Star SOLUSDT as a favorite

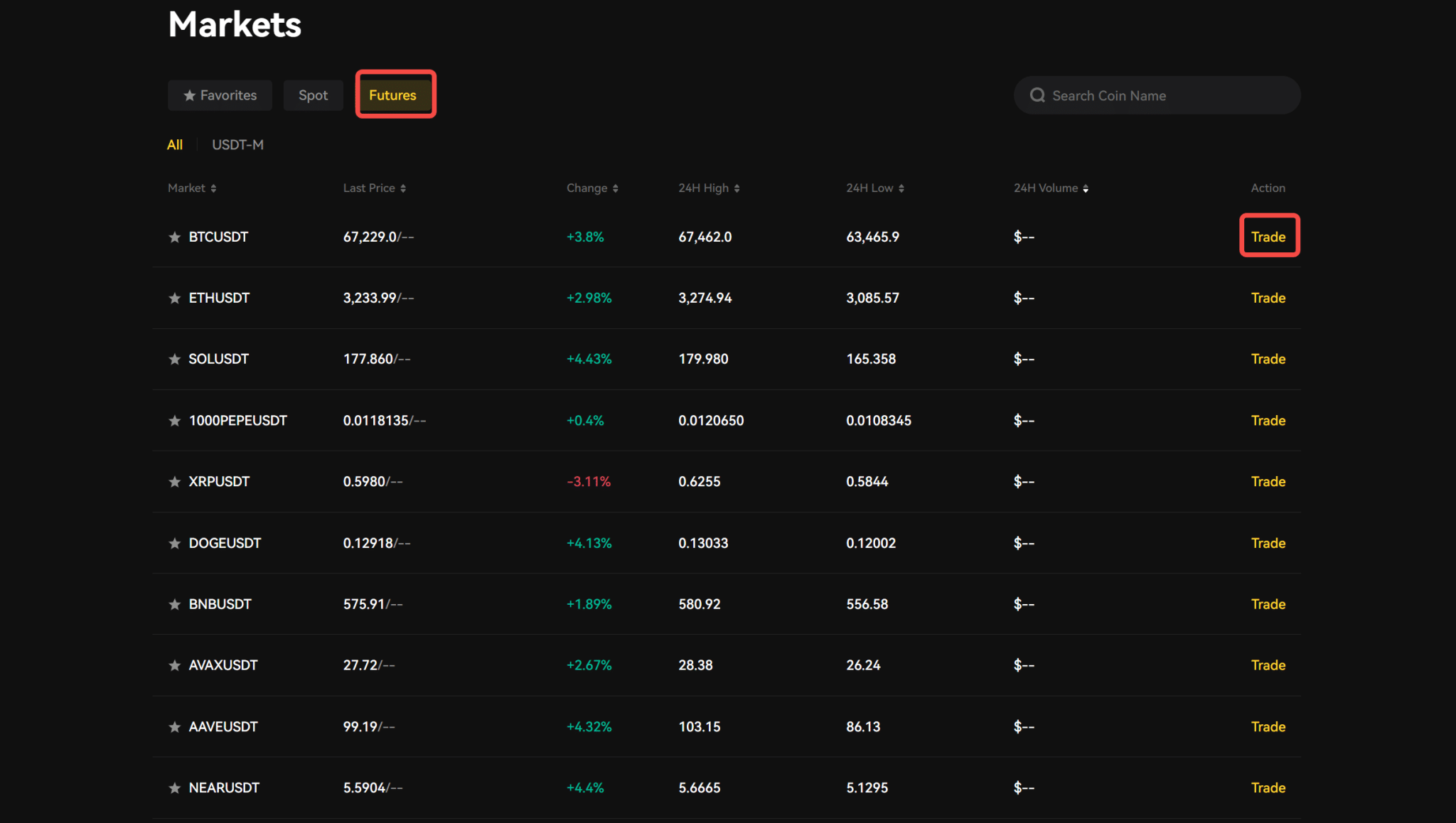[174, 359]
